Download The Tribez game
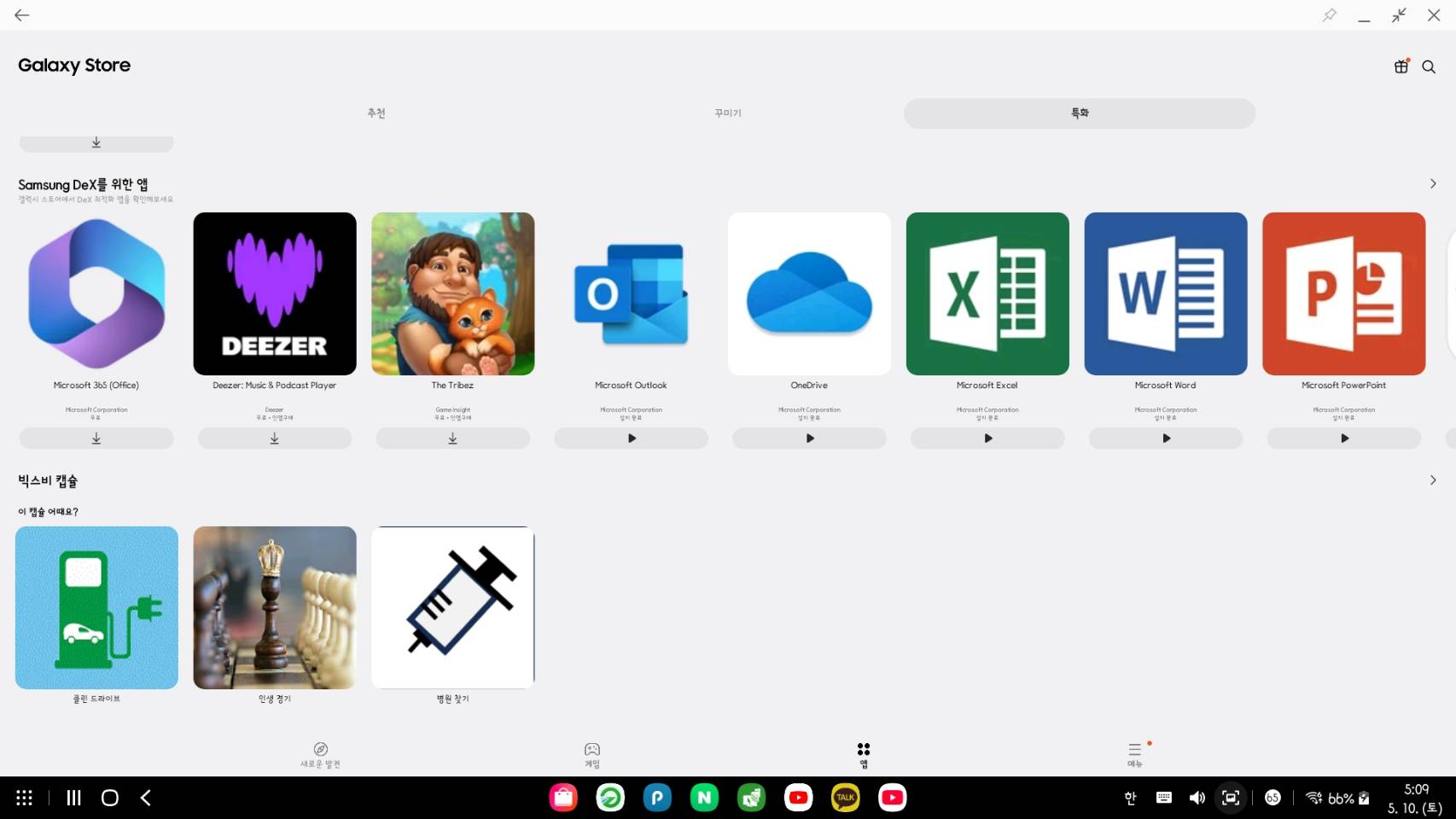 pos(453,439)
